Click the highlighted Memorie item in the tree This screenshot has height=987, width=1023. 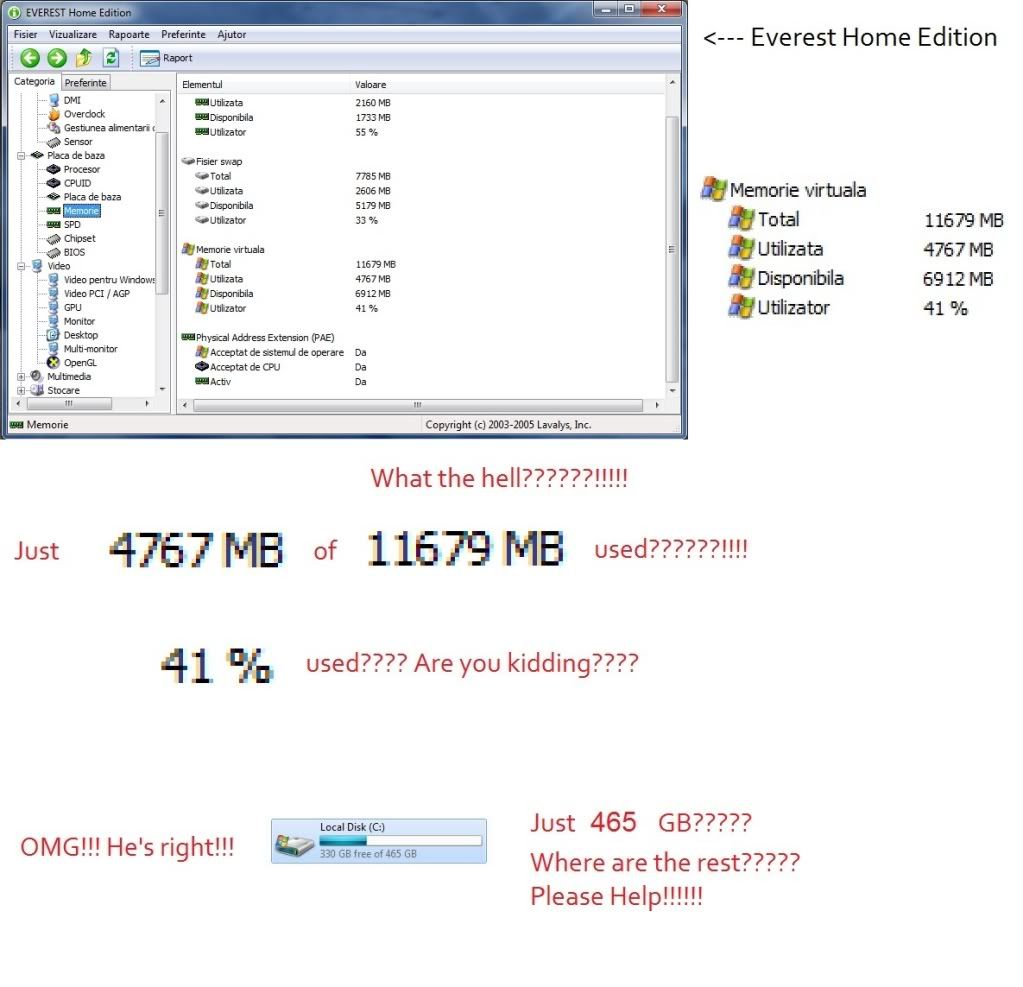82,211
